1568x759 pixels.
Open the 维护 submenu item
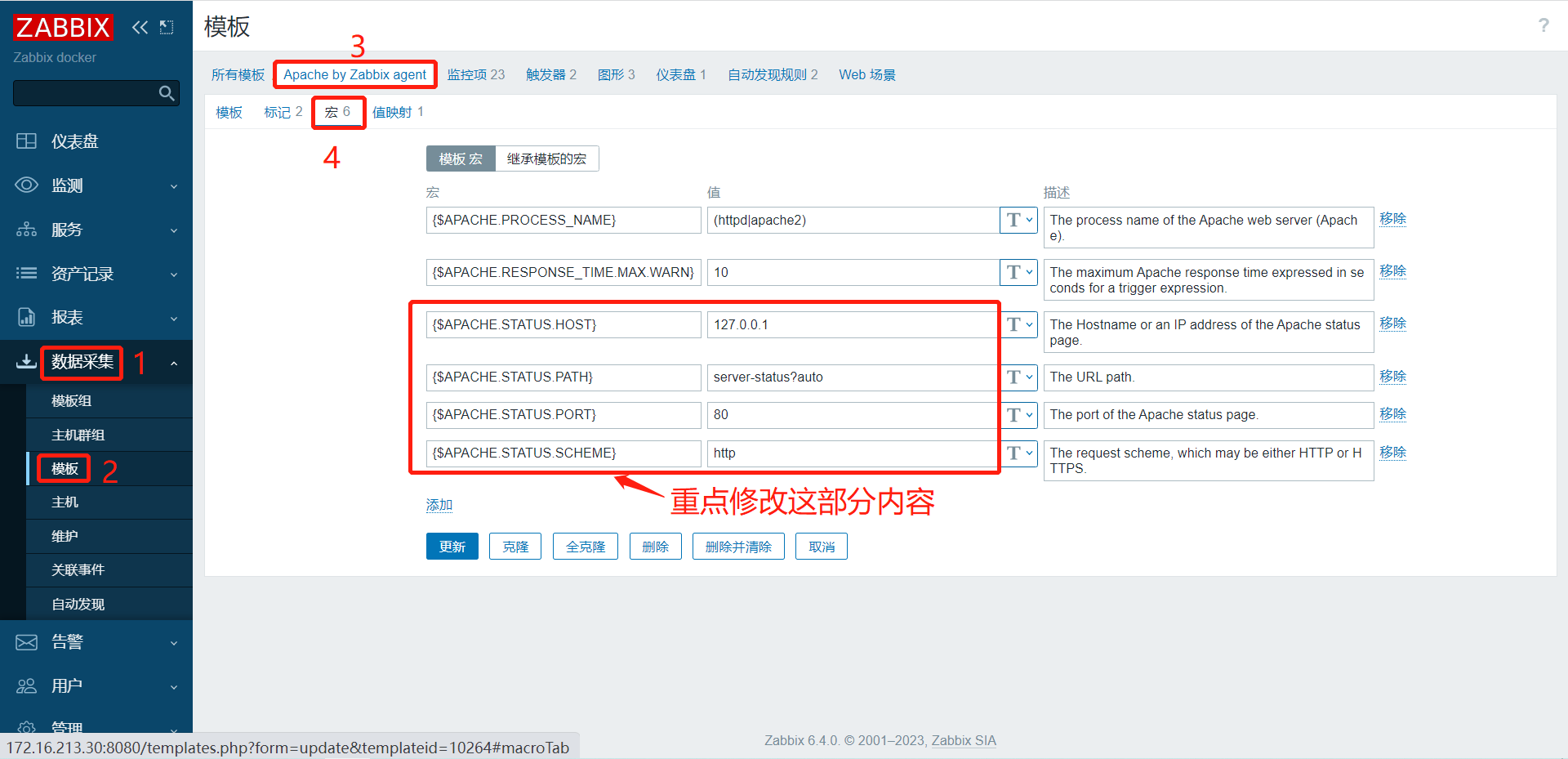[x=65, y=536]
